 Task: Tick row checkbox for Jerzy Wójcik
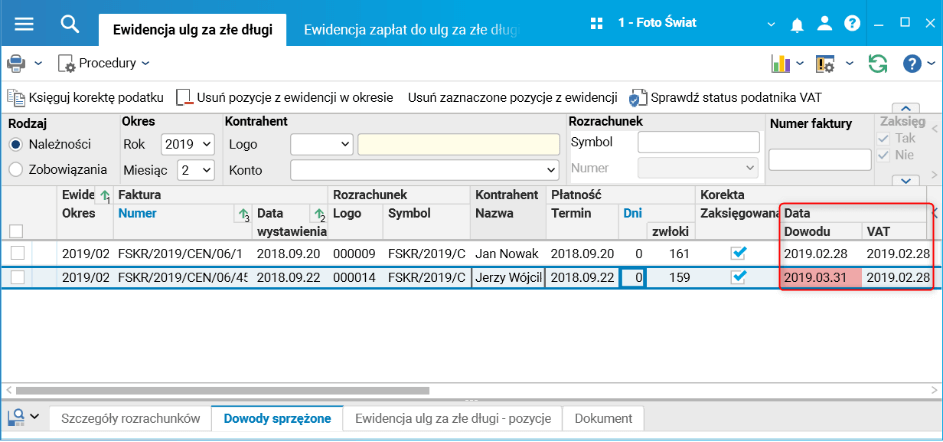(17, 277)
